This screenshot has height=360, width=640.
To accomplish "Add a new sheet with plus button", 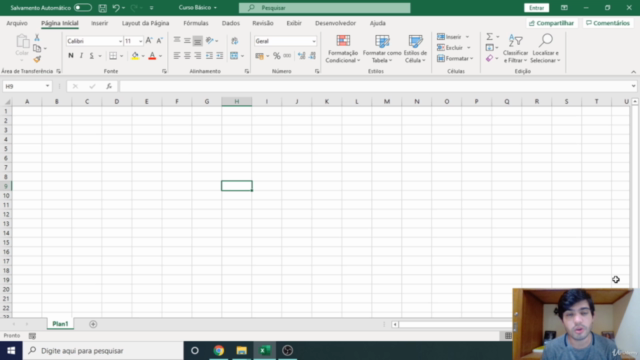I will click(x=93, y=324).
